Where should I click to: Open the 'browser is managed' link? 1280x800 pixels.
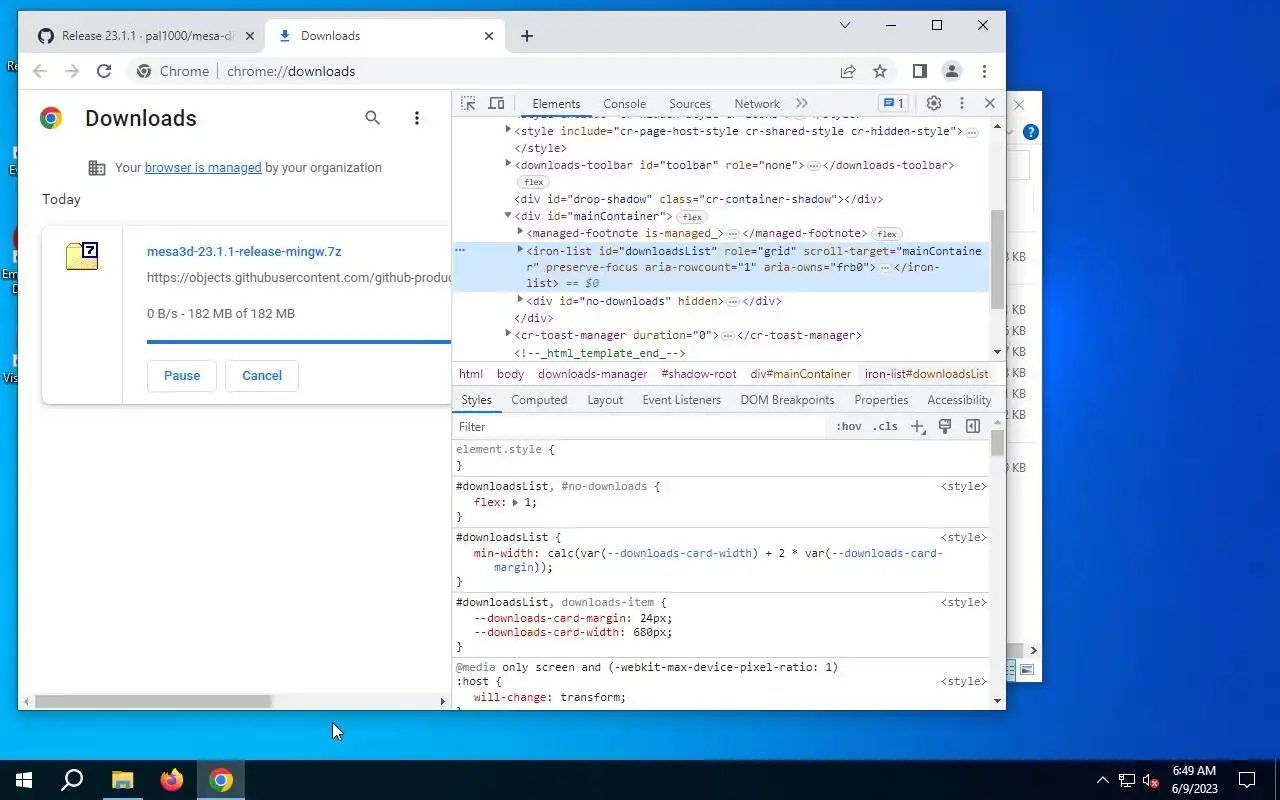[x=203, y=168]
